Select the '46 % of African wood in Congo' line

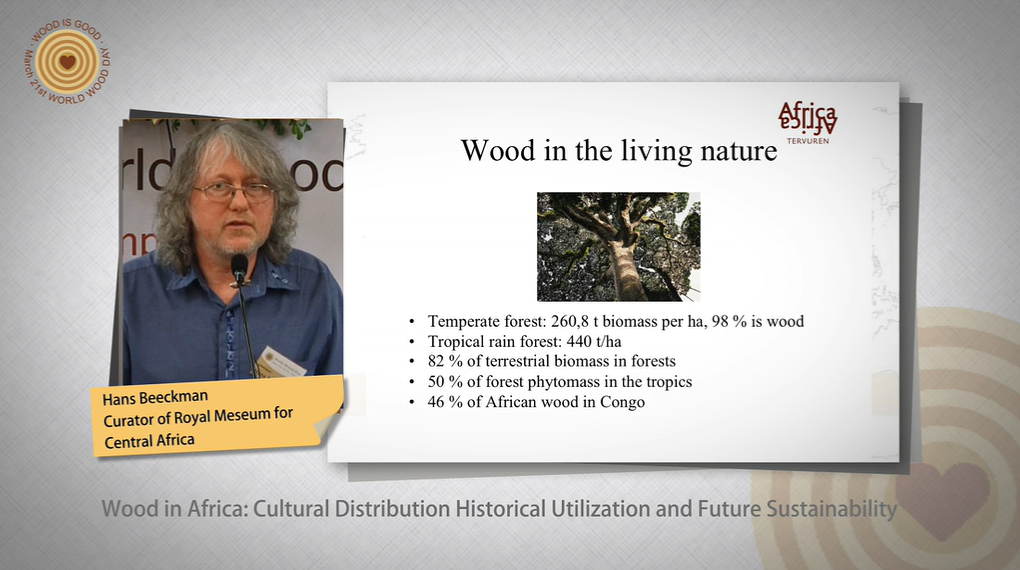(536, 402)
